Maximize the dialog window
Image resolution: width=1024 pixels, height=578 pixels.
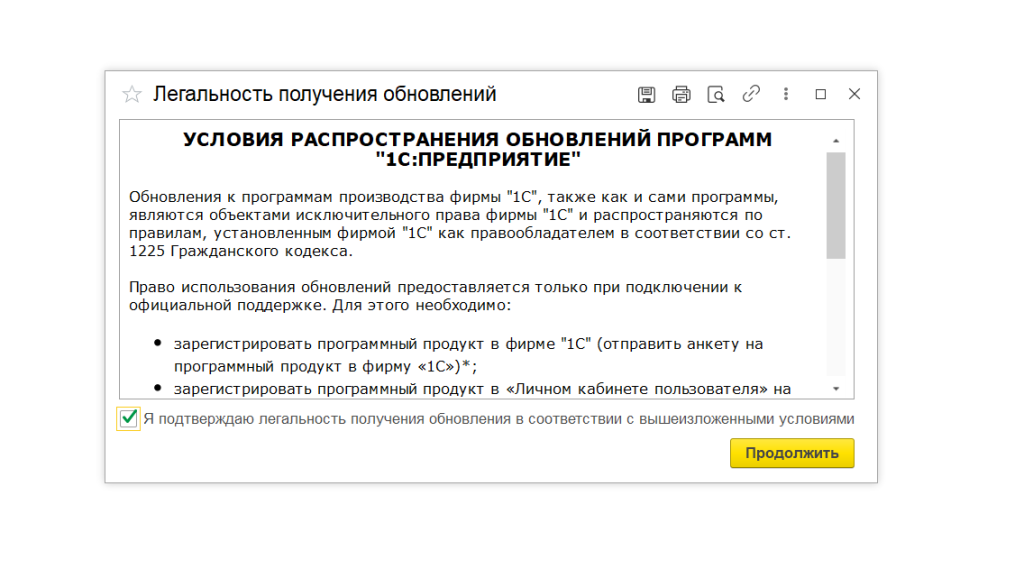click(821, 94)
